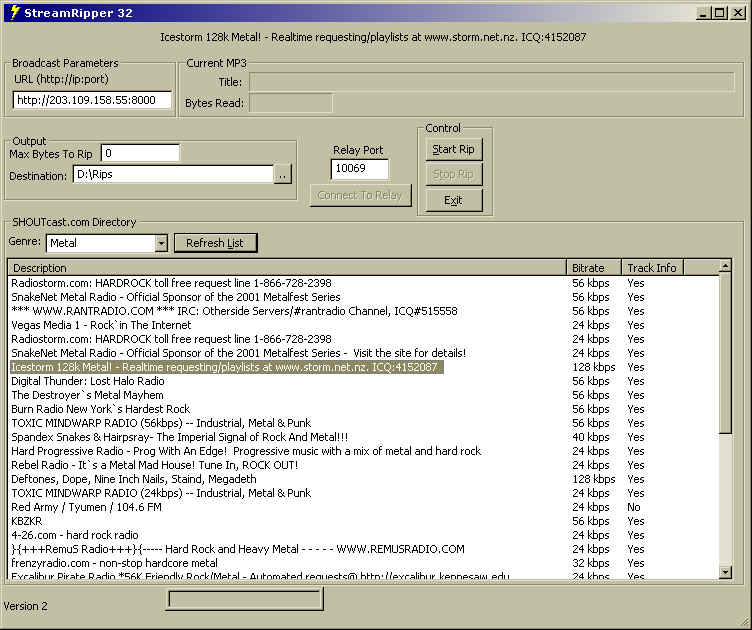
Task: Click the Stop Rip button
Action: (454, 175)
